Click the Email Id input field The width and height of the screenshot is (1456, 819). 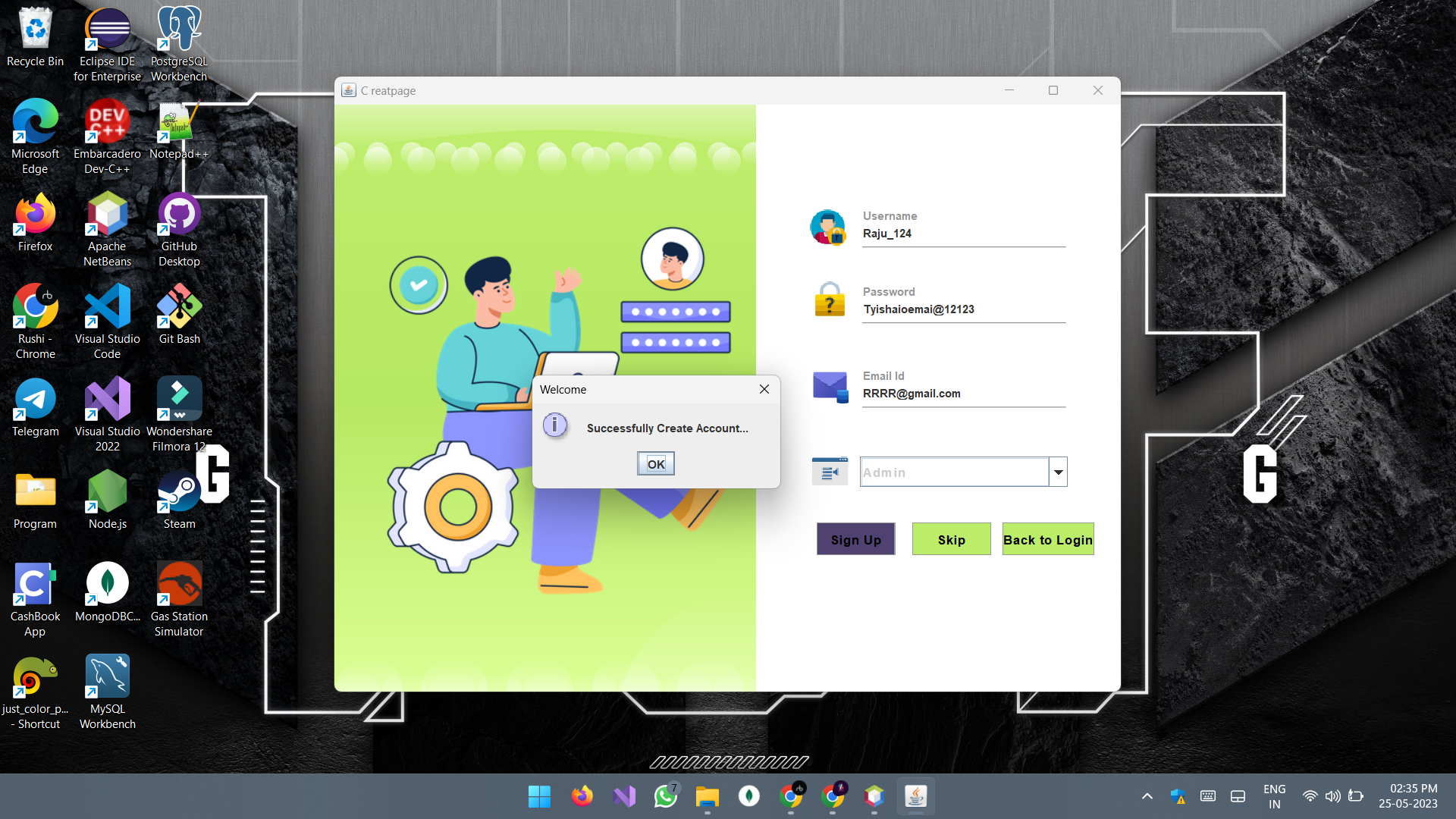[963, 394]
